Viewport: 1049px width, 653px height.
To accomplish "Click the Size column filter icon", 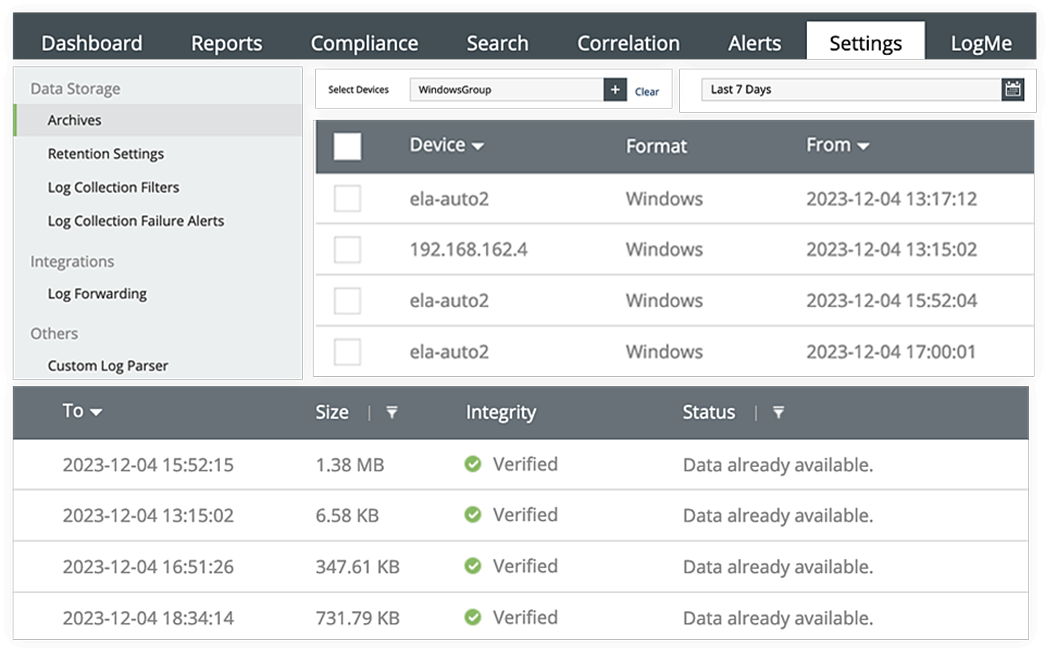I will click(392, 412).
